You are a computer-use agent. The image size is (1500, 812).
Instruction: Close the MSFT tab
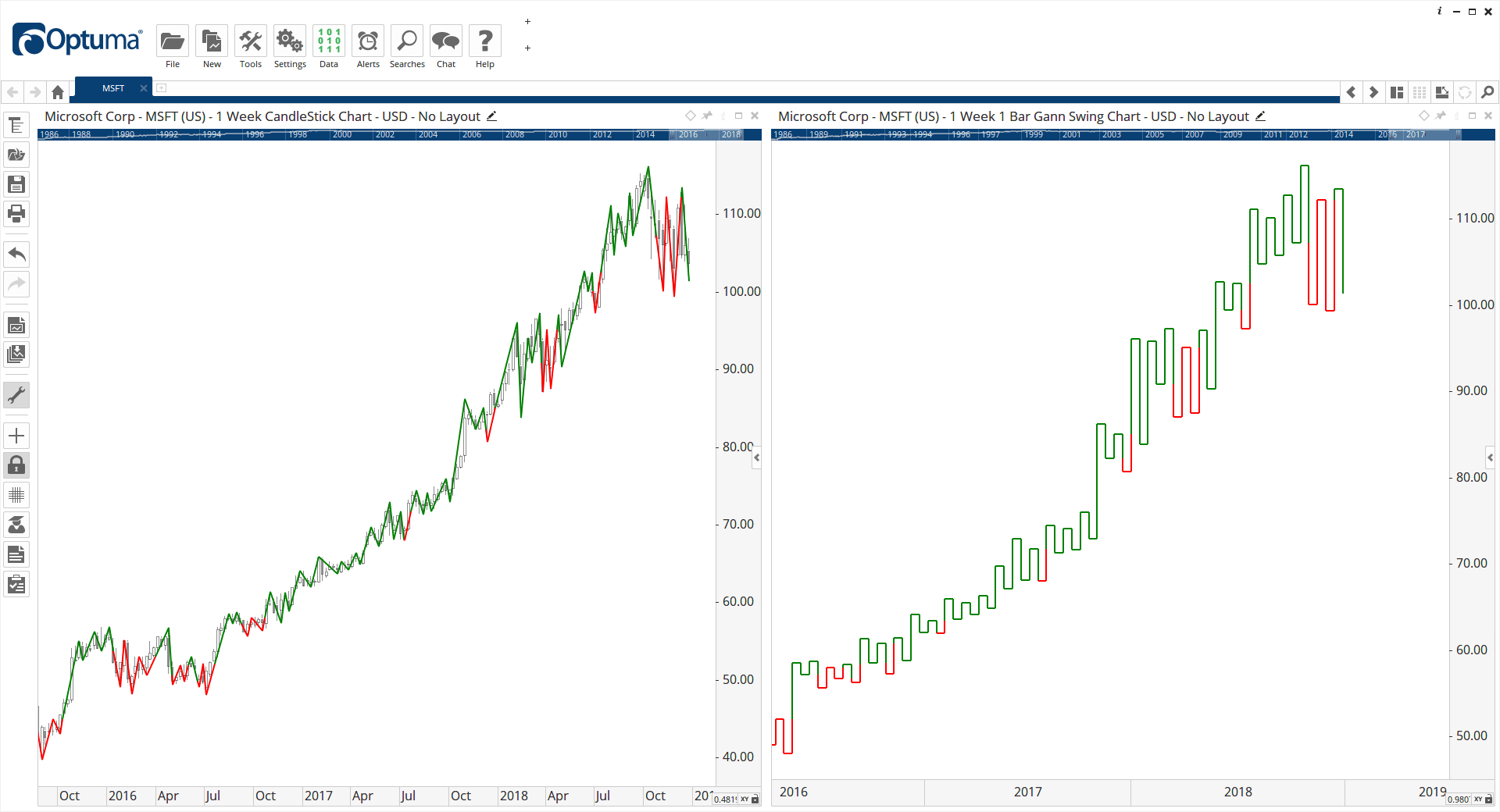[143, 88]
